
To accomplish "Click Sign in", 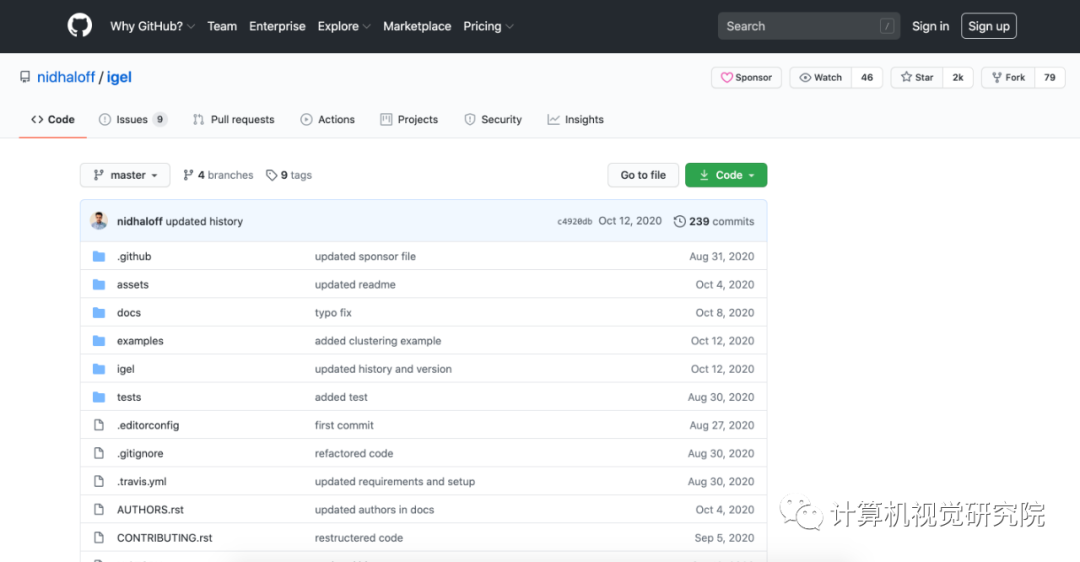I will 931,26.
